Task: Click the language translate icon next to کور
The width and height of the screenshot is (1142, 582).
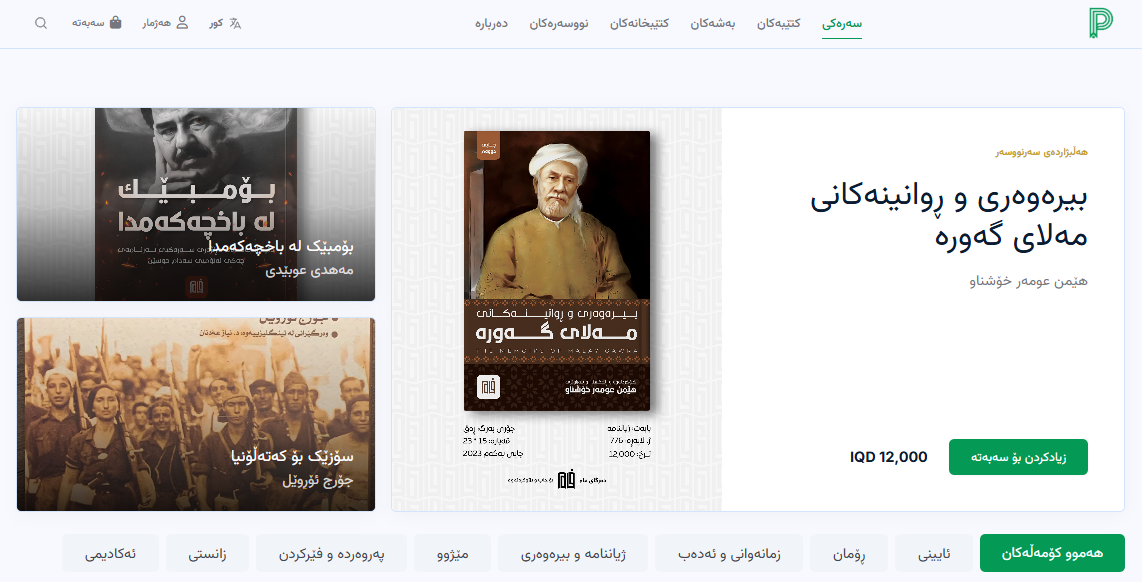Action: (235, 23)
